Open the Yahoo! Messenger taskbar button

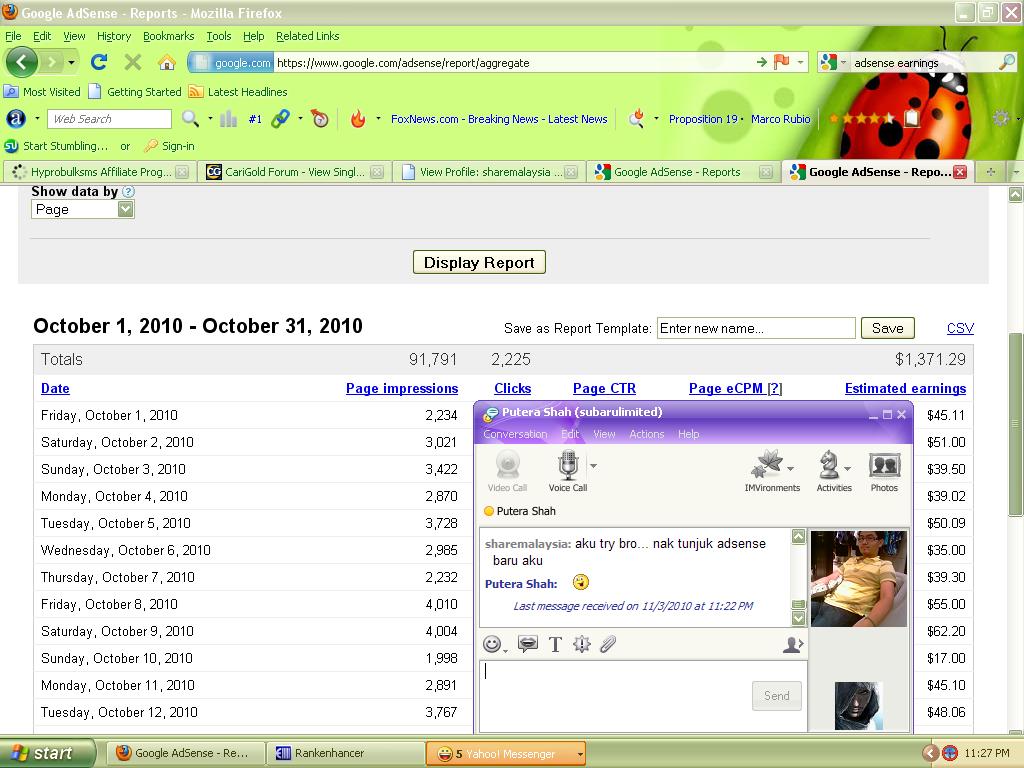click(x=505, y=754)
